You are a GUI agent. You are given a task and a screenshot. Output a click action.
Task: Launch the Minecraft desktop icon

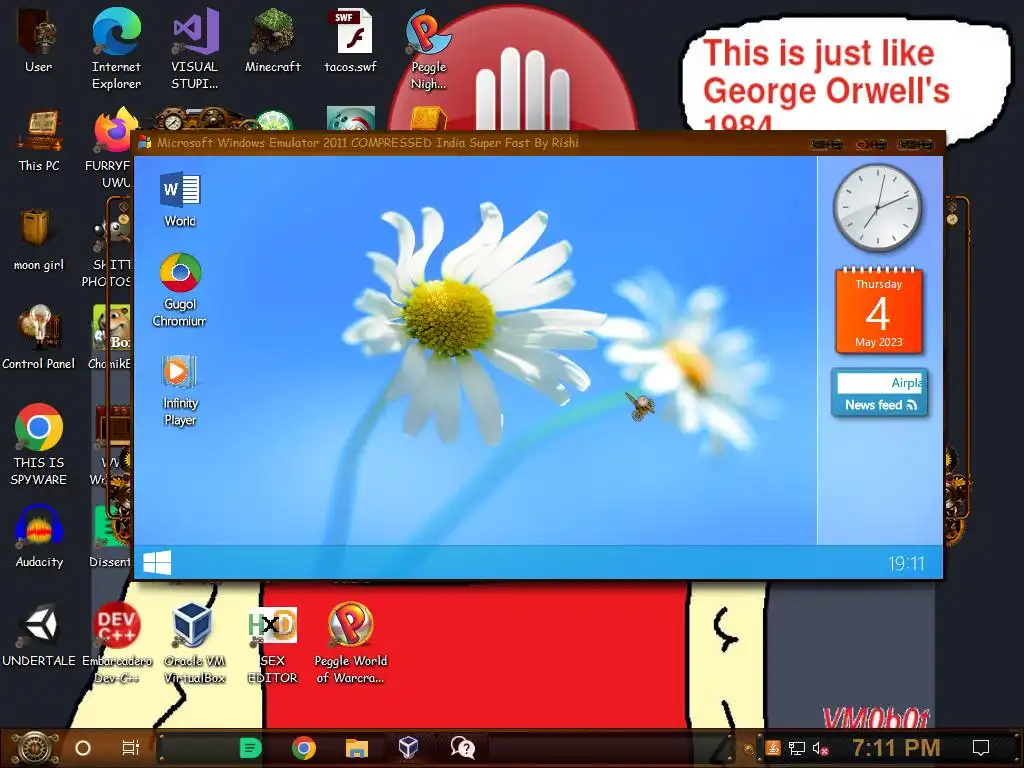point(272,39)
